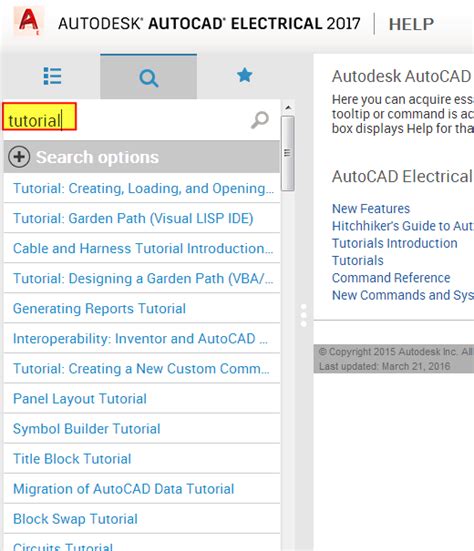Open 'Symbol Builder Tutorial' result
The width and height of the screenshot is (474, 551).
(x=142, y=429)
